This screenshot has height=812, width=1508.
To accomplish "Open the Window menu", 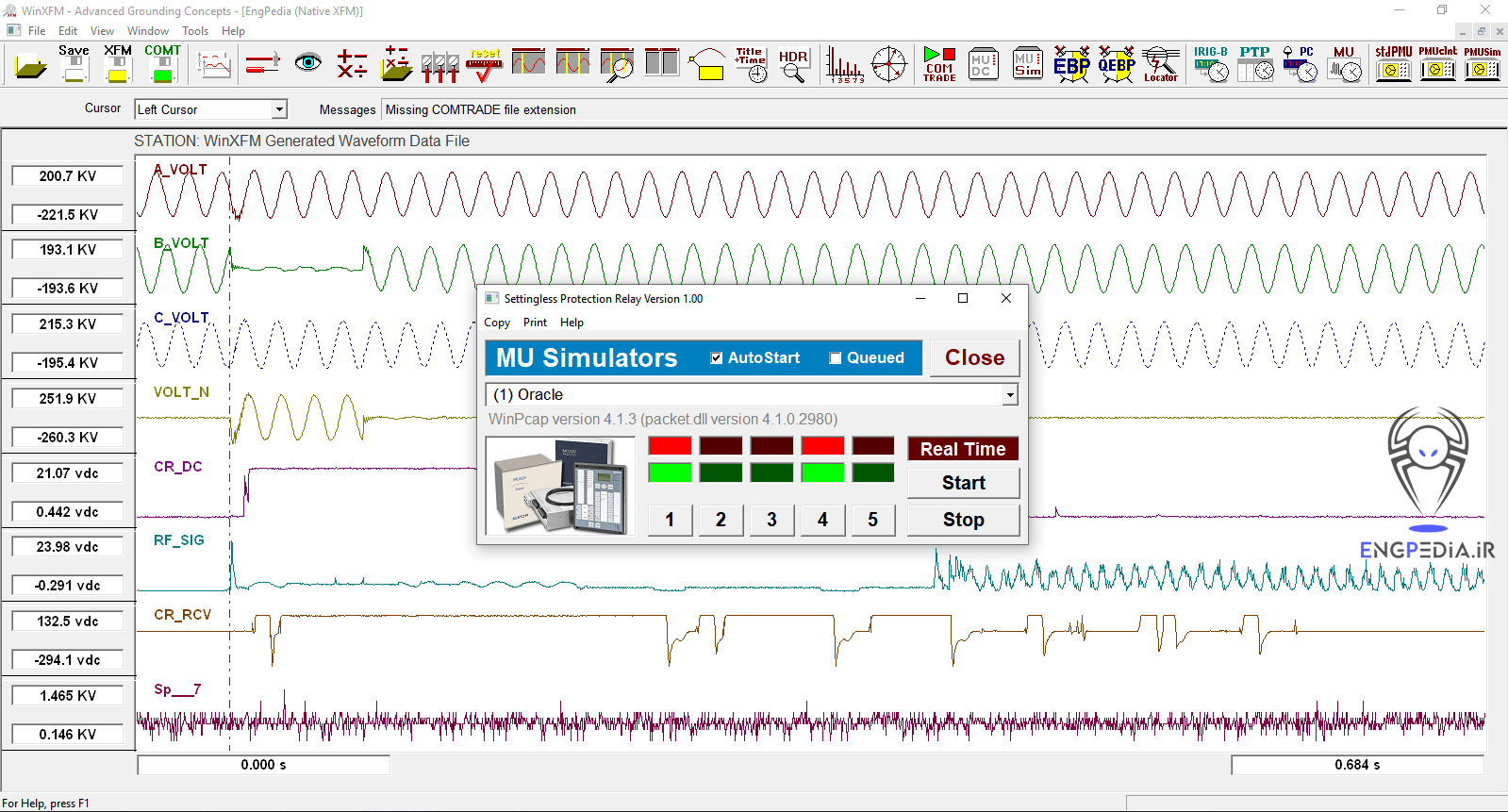I will coord(148,31).
